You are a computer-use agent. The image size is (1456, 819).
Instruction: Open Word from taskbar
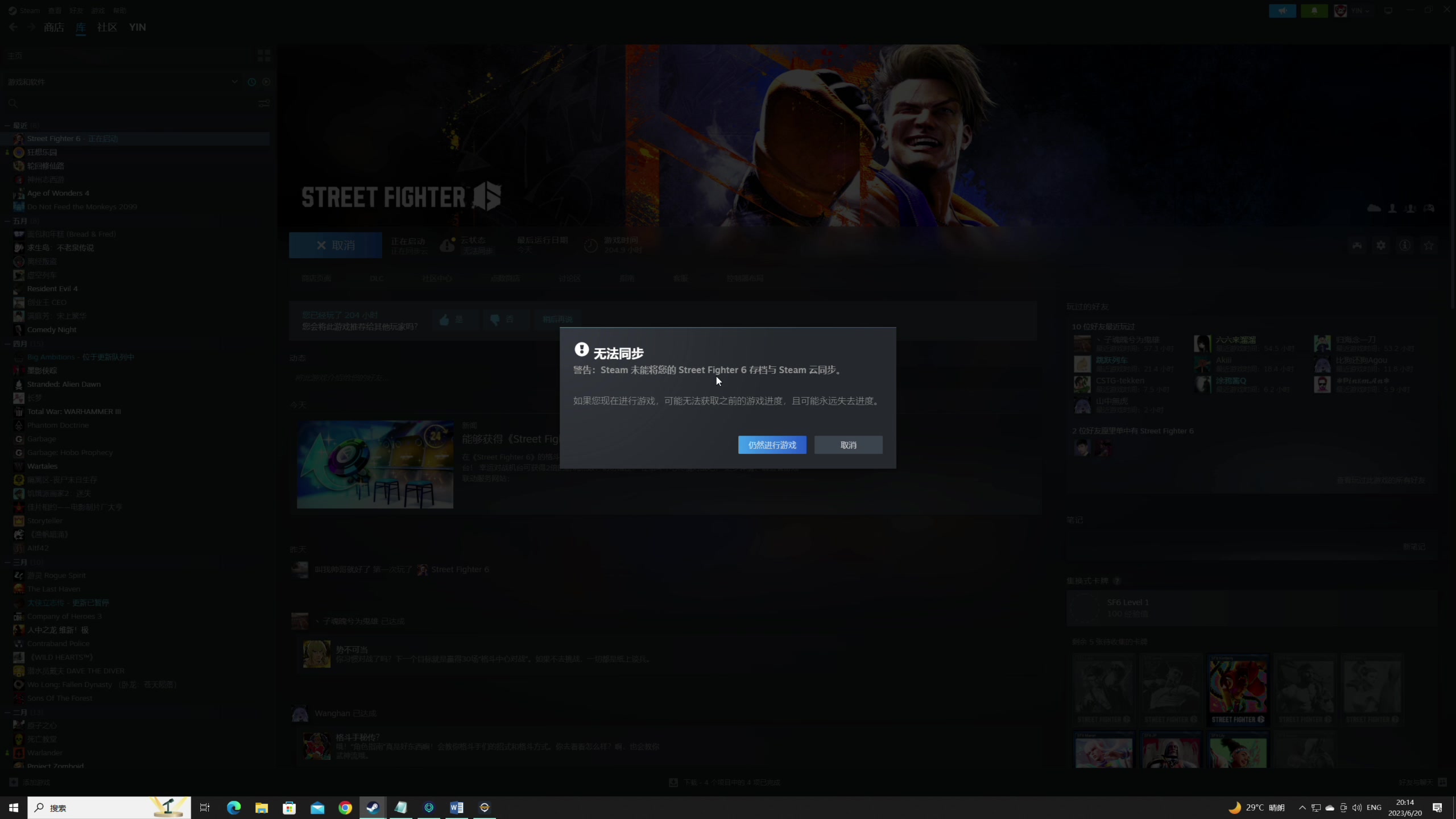[x=456, y=808]
